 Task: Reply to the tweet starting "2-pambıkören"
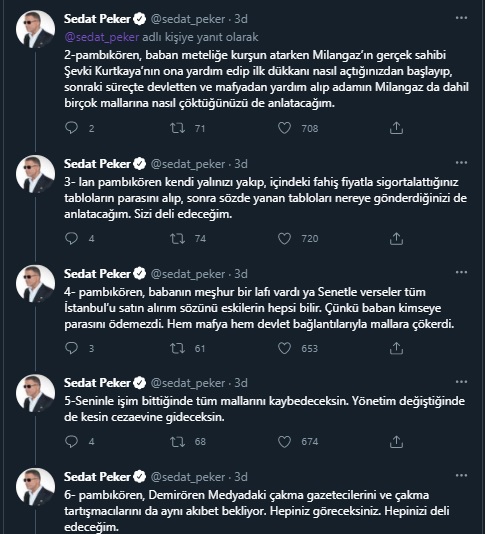pyautogui.click(x=72, y=128)
